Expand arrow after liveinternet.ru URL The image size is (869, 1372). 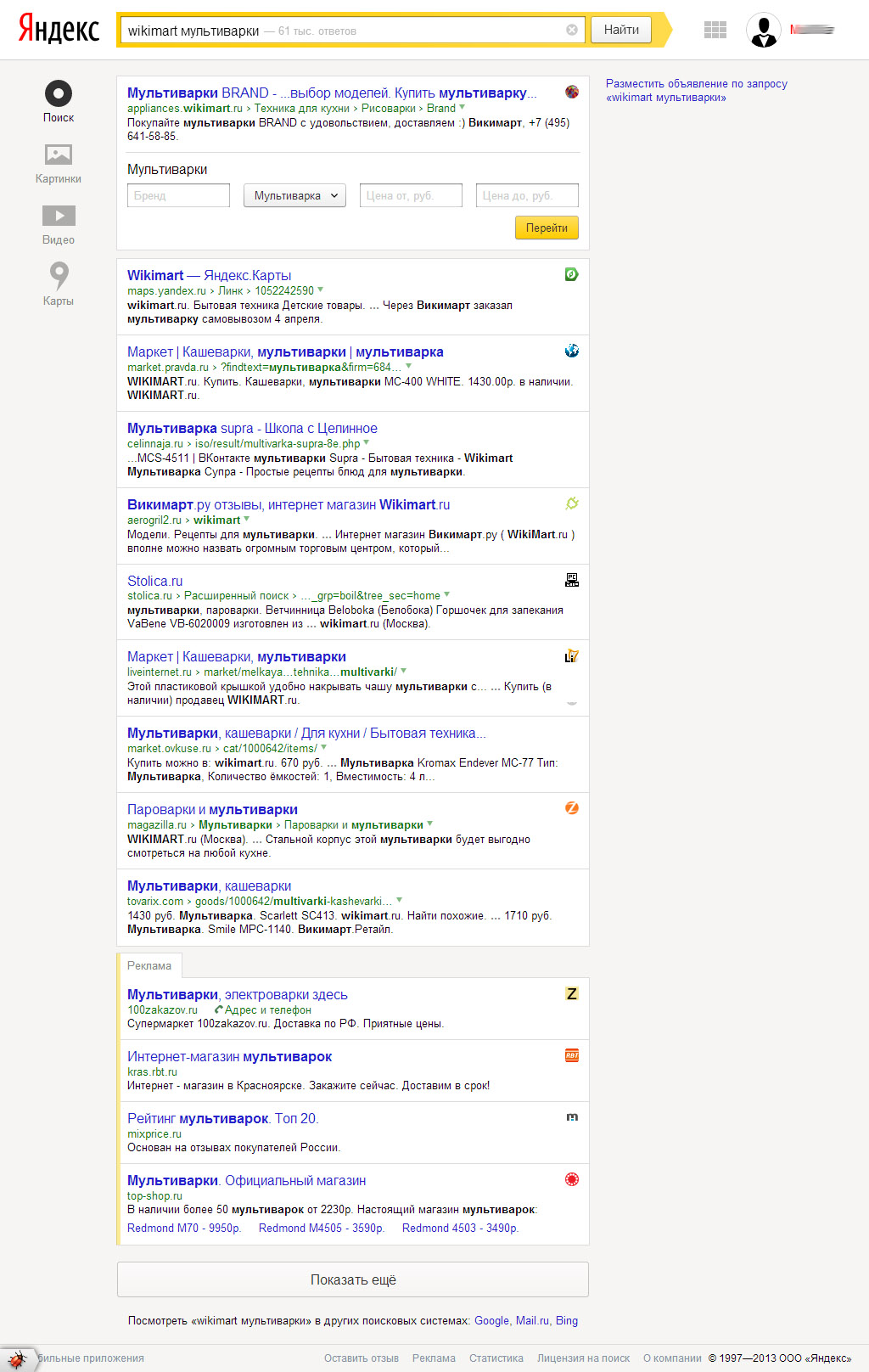(x=404, y=672)
